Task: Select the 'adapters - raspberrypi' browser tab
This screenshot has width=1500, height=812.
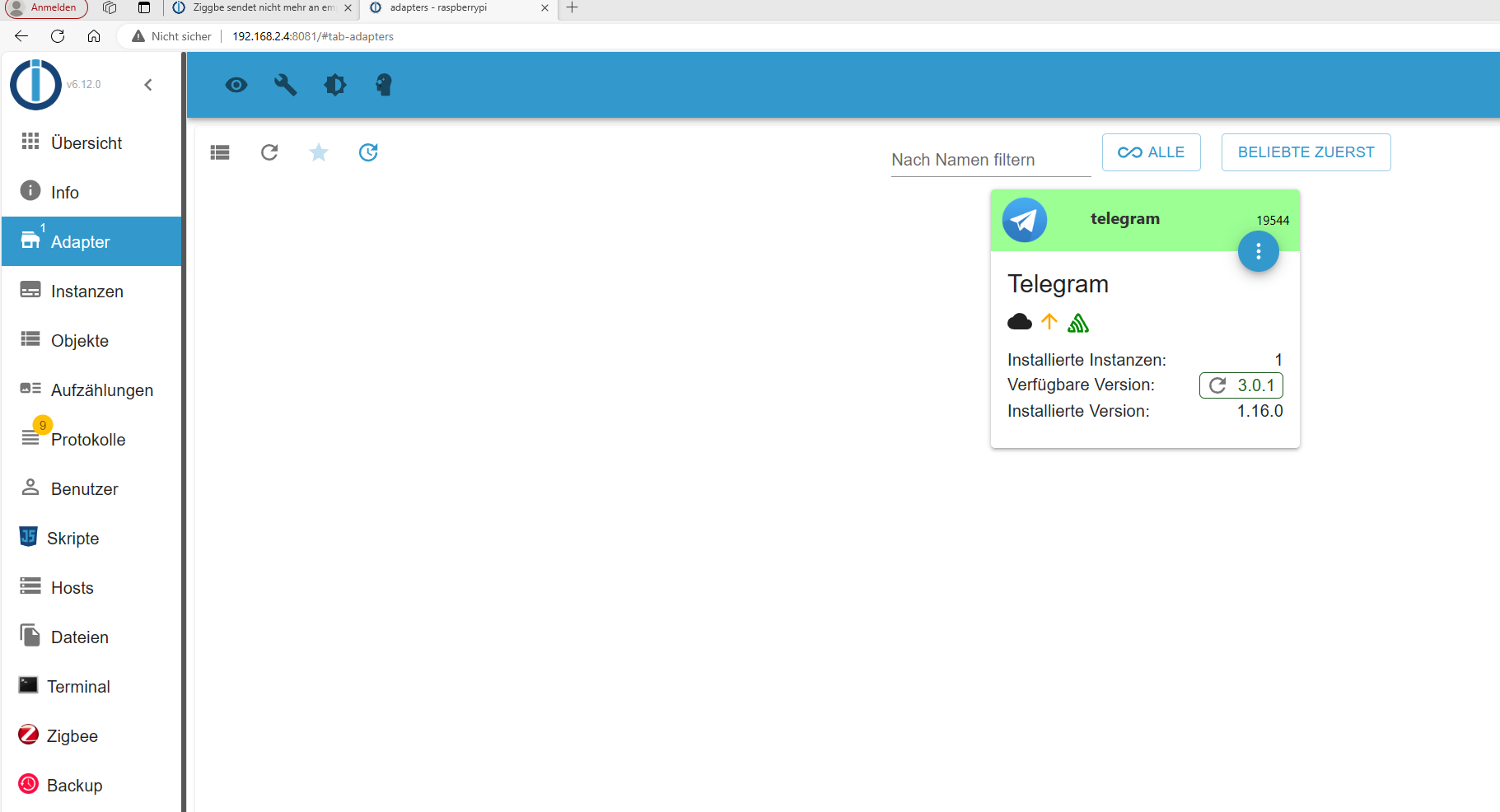Action: pyautogui.click(x=458, y=7)
